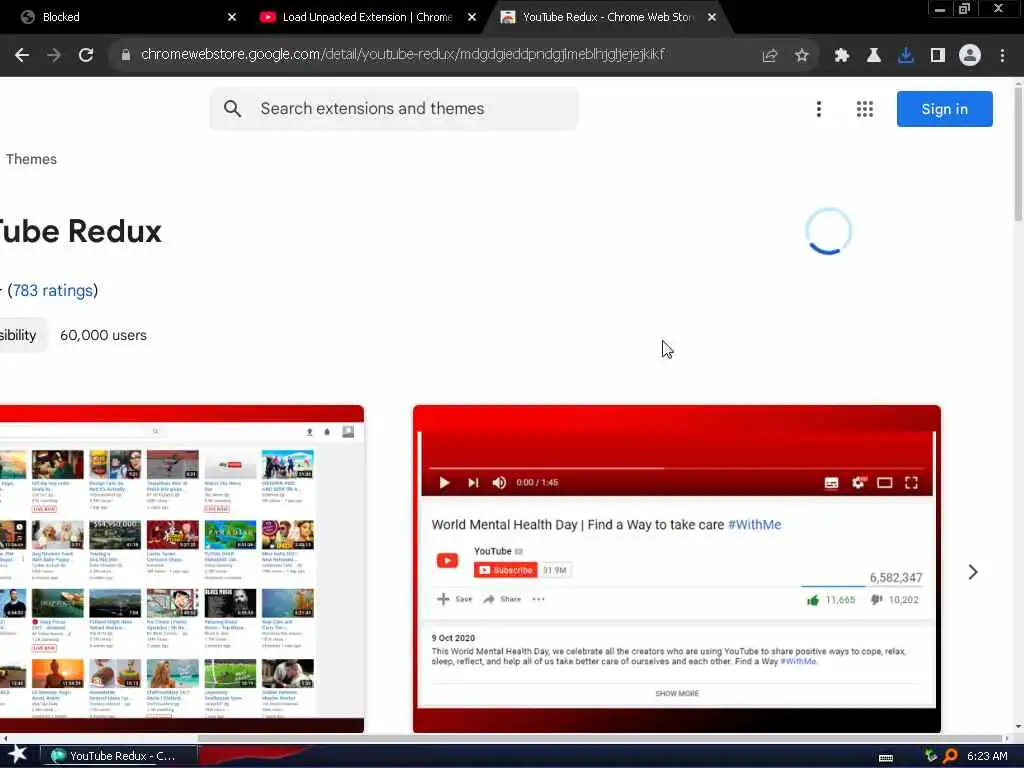The image size is (1024, 768).
Task: Open the Google apps grid
Action: tap(865, 109)
